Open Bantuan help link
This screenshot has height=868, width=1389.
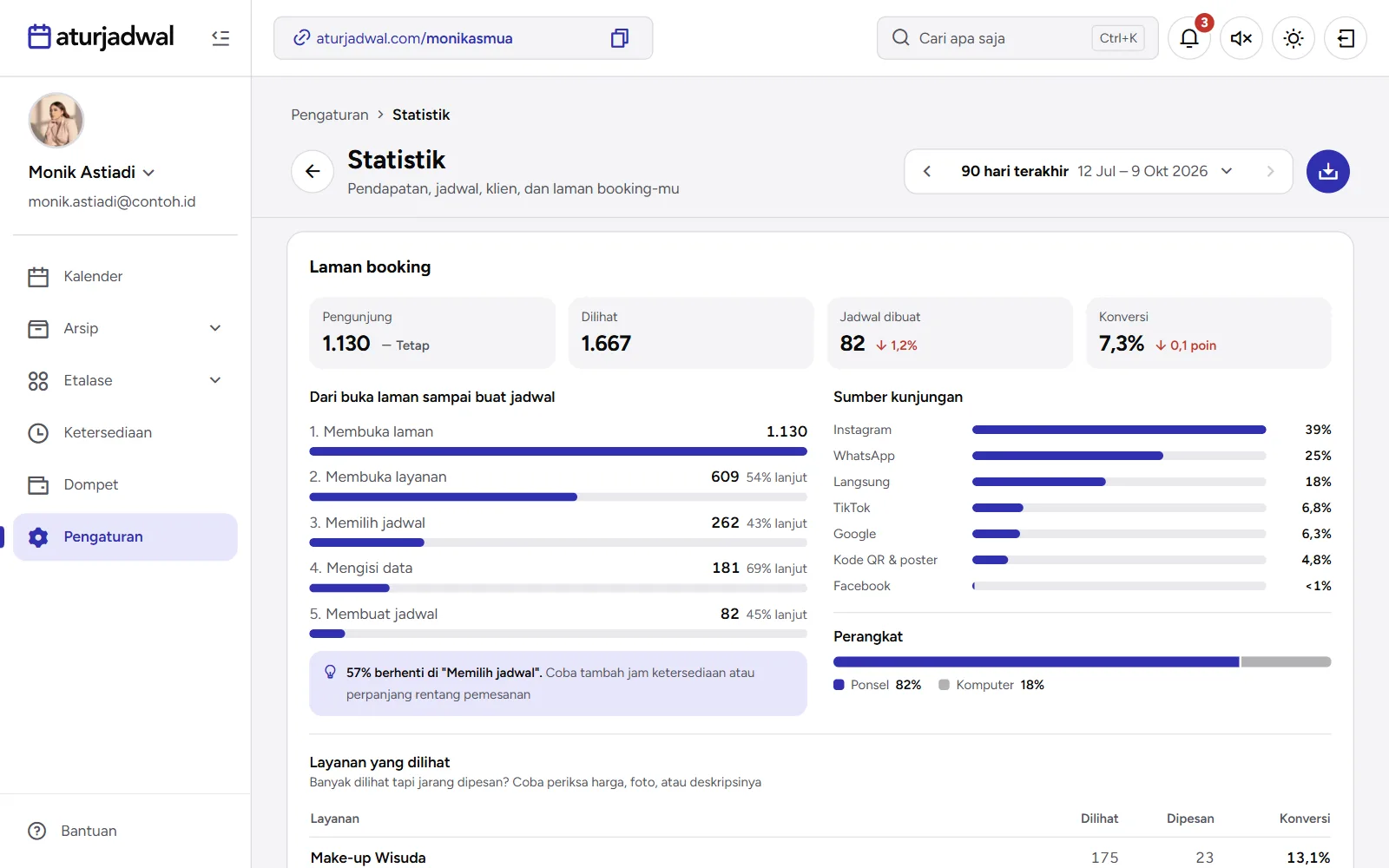point(73,831)
